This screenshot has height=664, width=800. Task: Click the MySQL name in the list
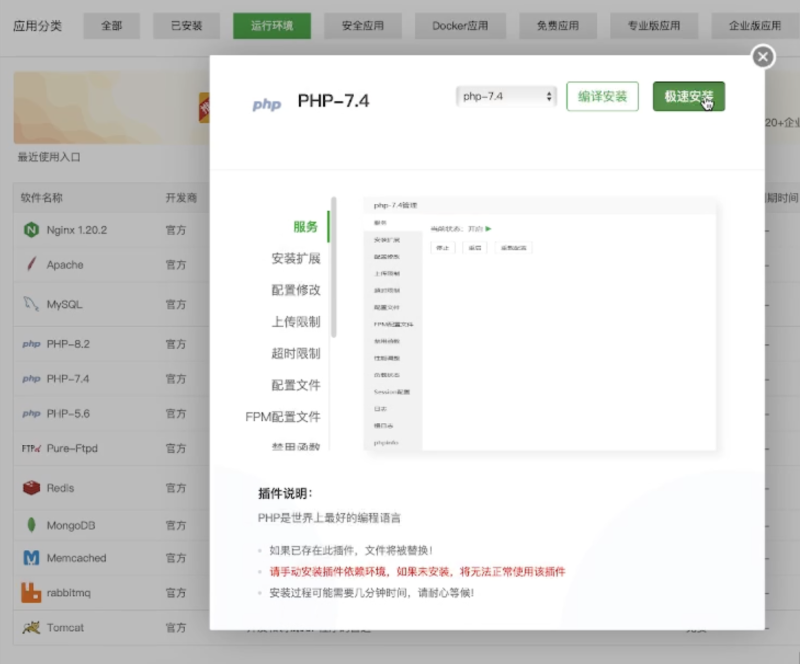tap(64, 304)
